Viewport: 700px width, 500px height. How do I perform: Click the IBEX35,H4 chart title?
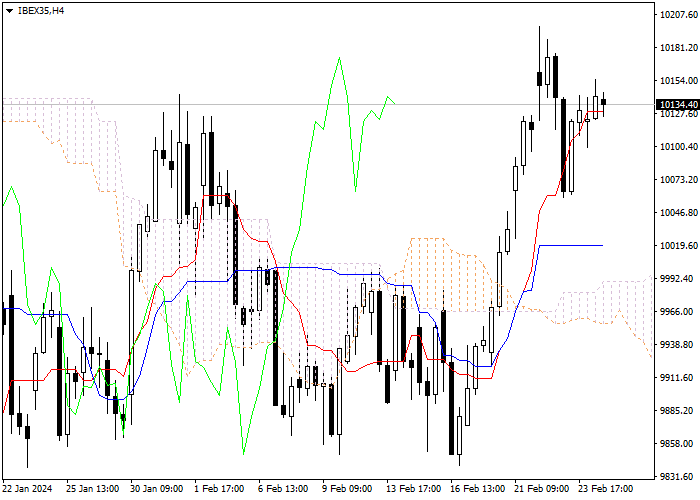(41, 11)
